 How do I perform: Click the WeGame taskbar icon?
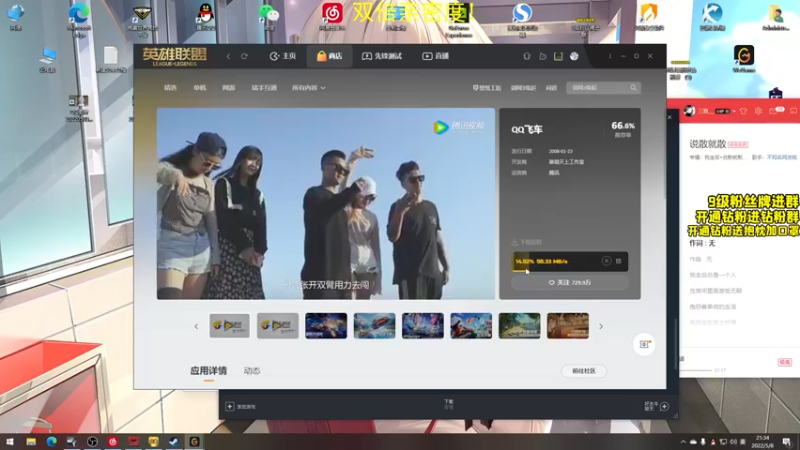(x=194, y=442)
